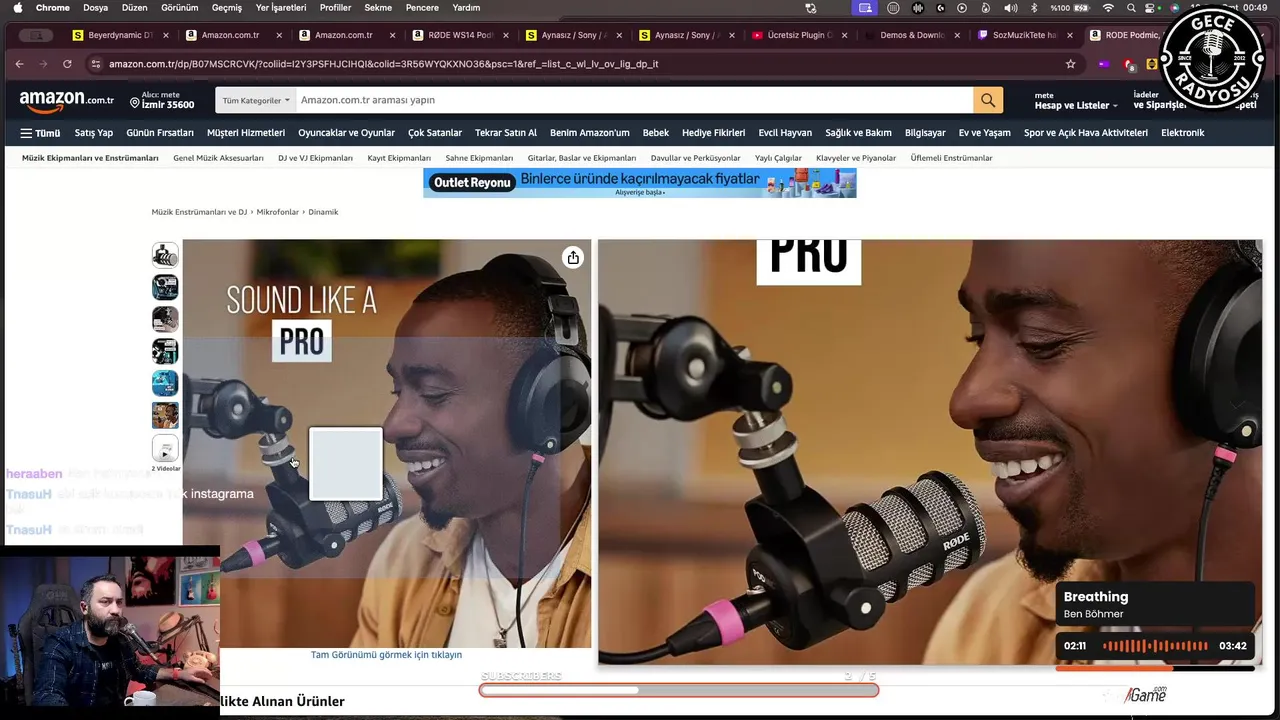1280x720 pixels.
Task: Click the Bilgisayar nav link
Action: coord(925,133)
